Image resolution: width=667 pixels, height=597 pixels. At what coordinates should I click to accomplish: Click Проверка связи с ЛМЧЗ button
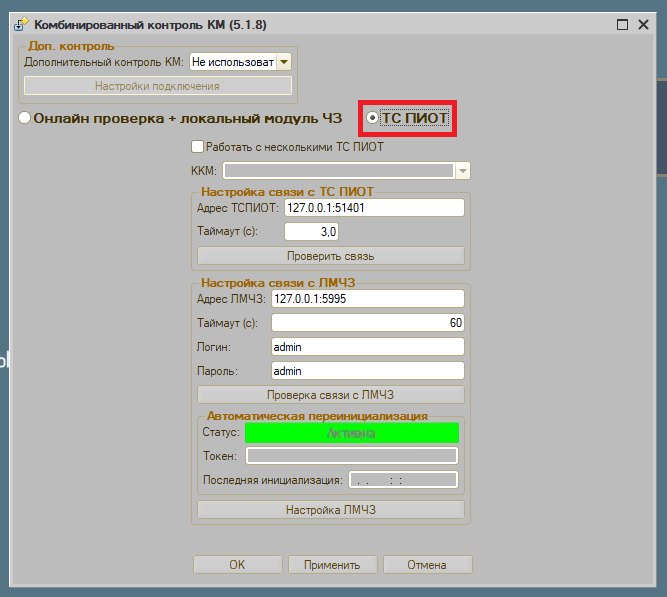(331, 395)
